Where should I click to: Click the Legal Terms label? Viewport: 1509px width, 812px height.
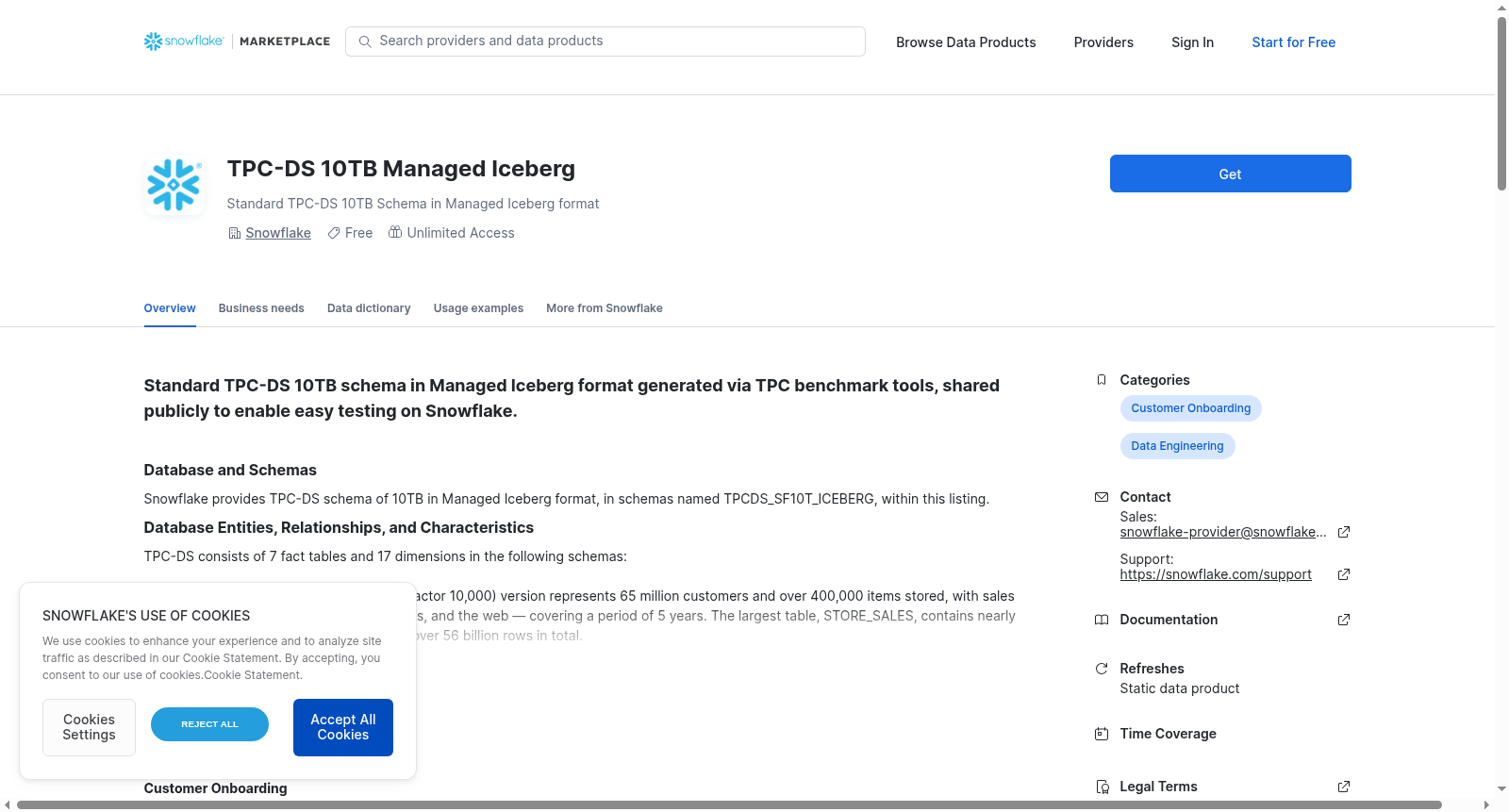click(1158, 787)
